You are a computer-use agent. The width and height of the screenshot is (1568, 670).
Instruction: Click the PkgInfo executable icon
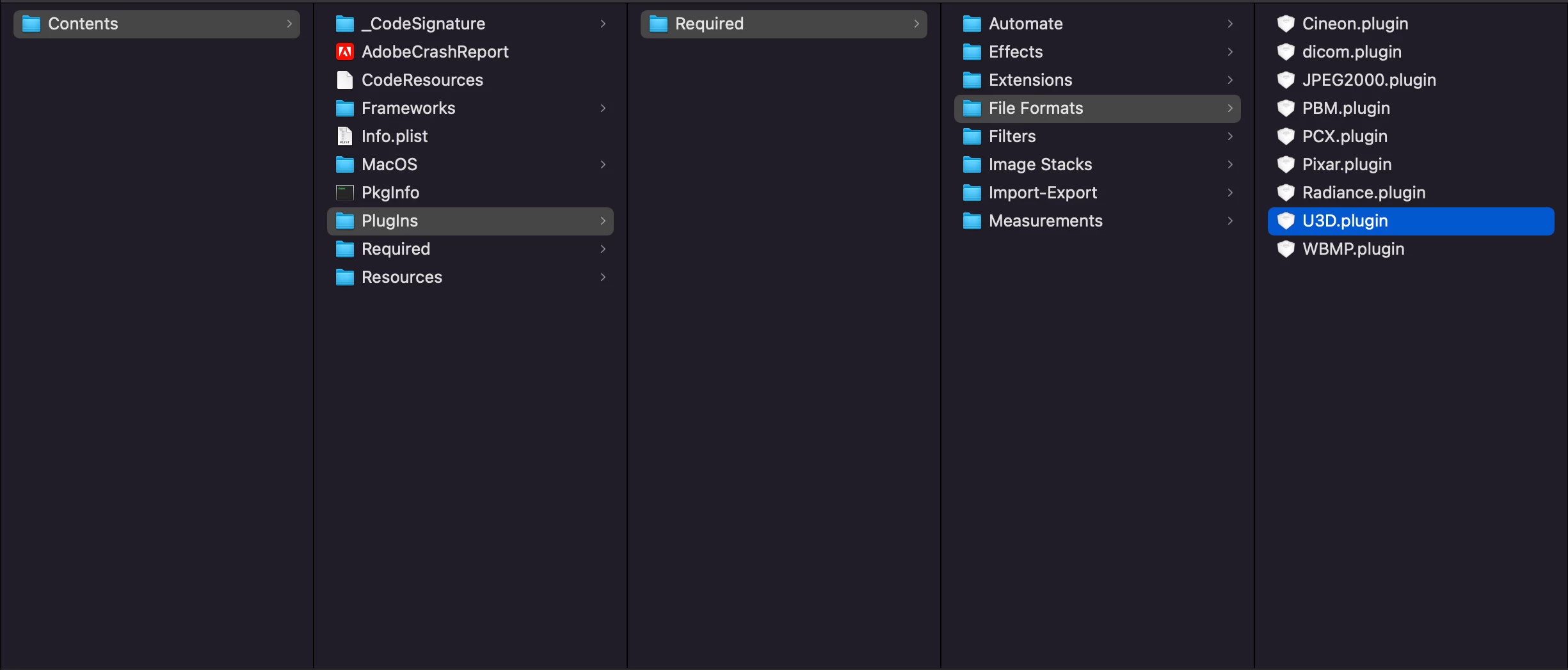345,193
